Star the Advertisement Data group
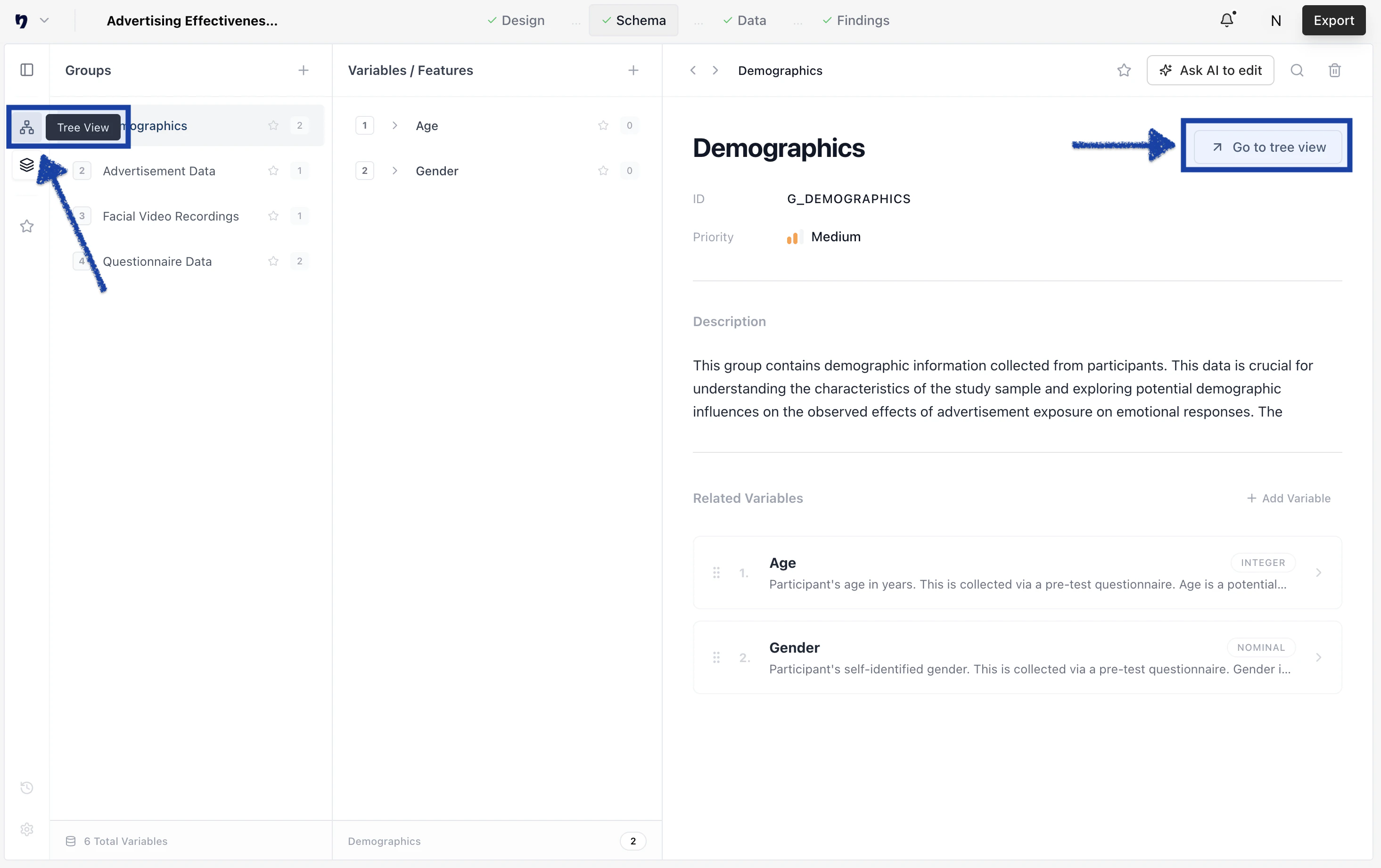The width and height of the screenshot is (1381, 868). coord(273,171)
